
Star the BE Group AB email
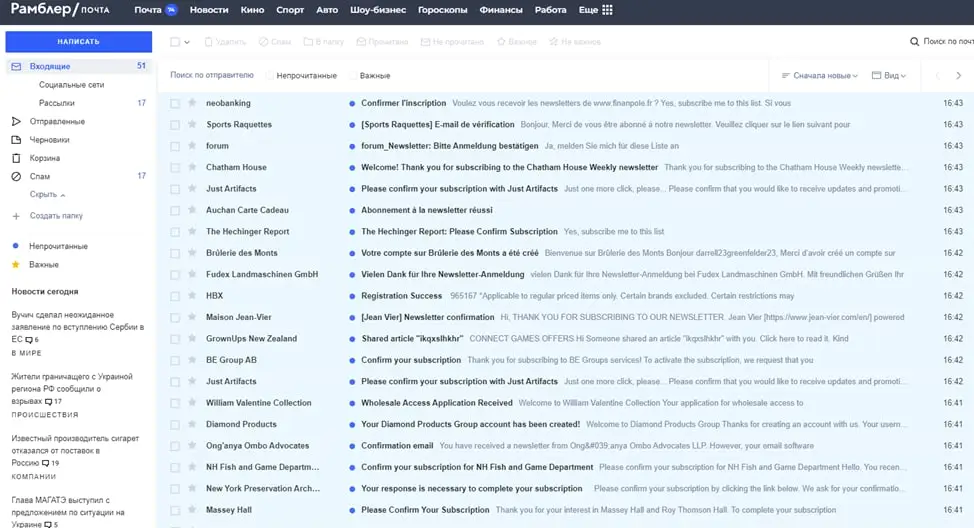point(192,360)
